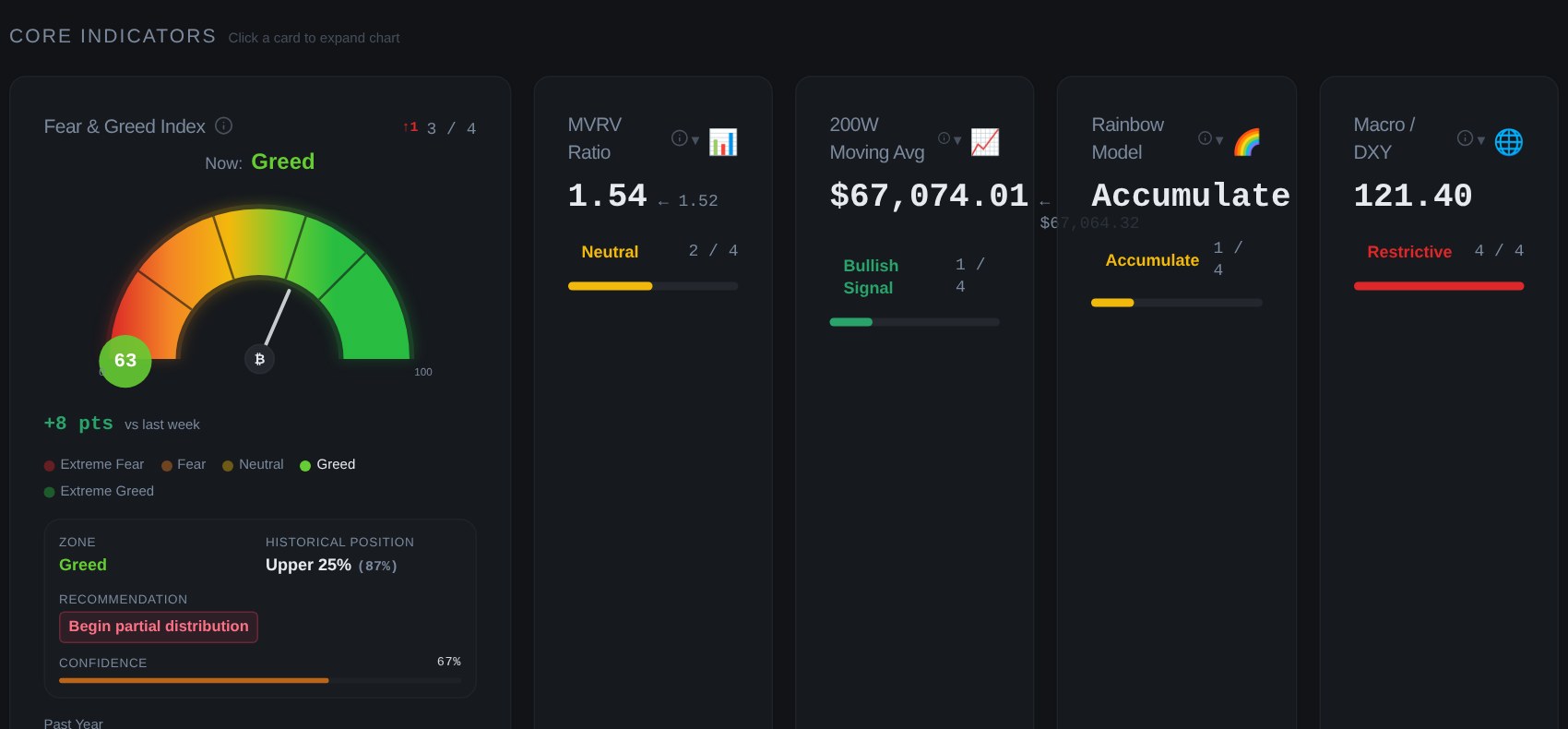Click the Fear & Greed gauge arc
The height and width of the screenshot is (729, 1568).
coord(260,284)
